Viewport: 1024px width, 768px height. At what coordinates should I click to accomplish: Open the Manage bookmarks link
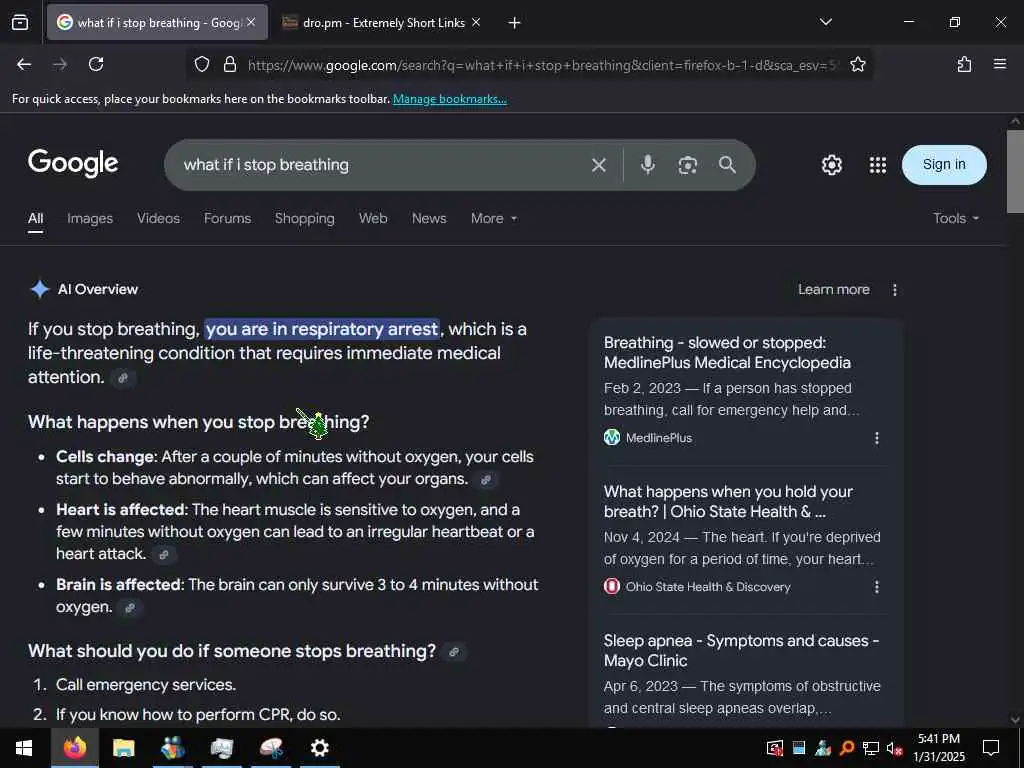(x=449, y=99)
